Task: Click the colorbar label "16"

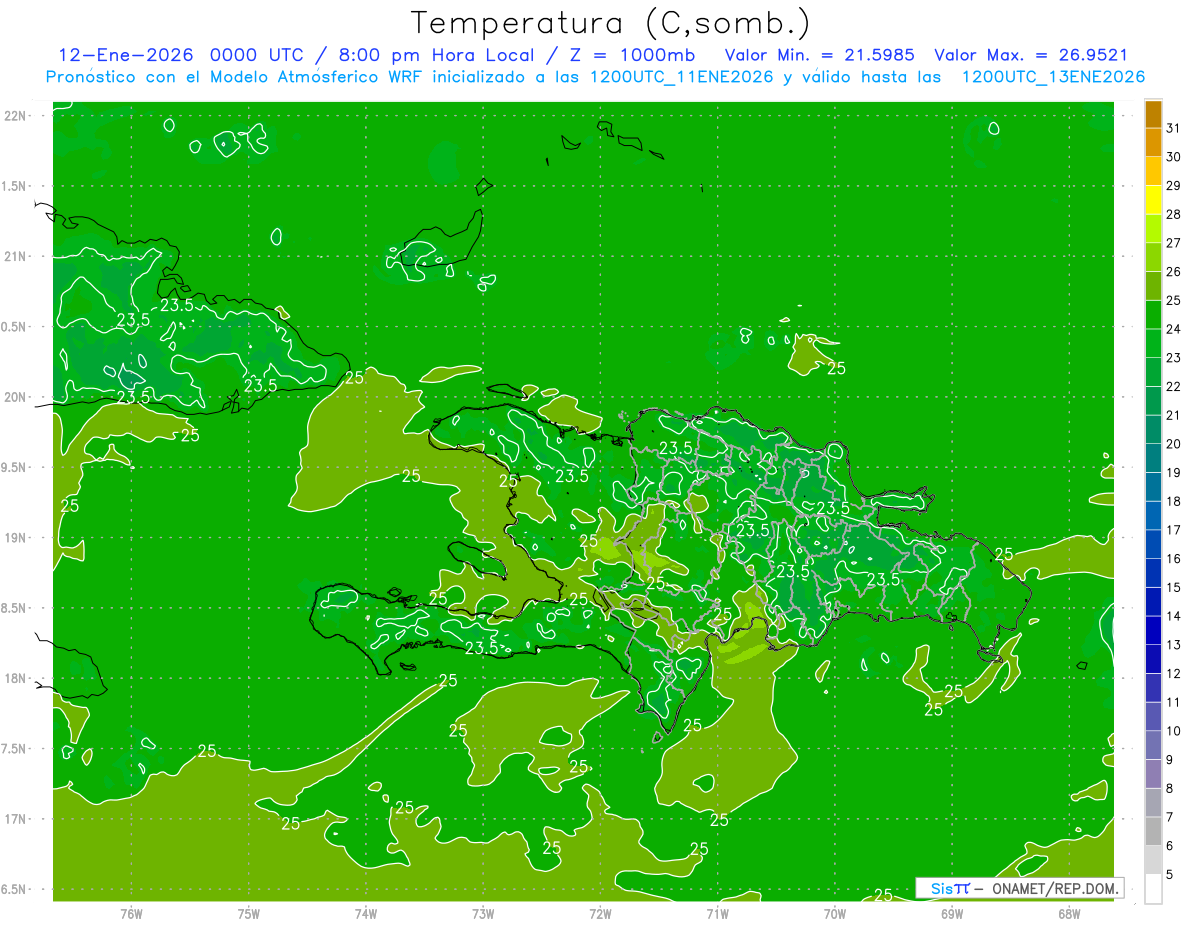Action: point(1173,559)
